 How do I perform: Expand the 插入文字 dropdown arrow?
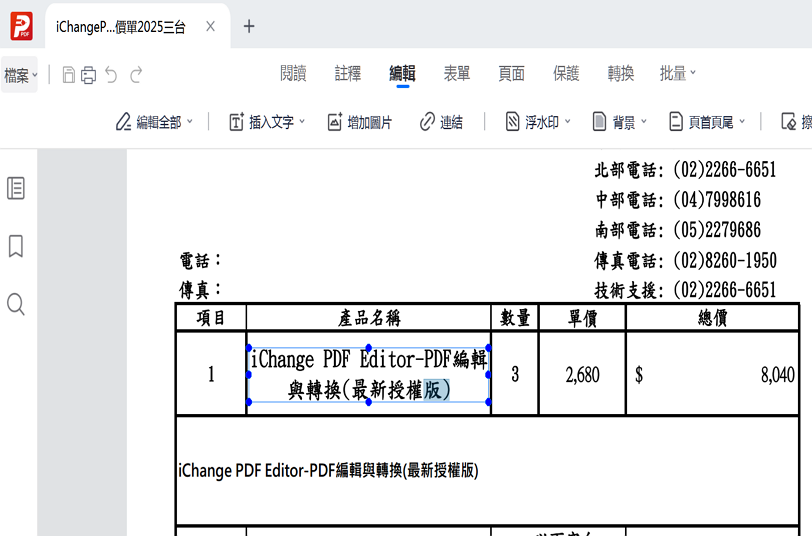[302, 121]
